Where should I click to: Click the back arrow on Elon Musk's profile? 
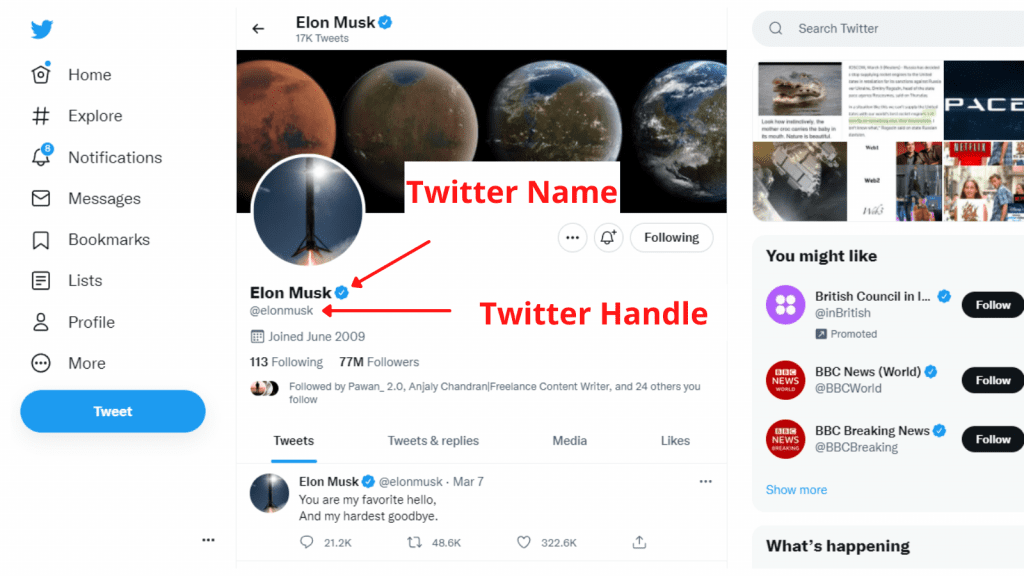259,28
